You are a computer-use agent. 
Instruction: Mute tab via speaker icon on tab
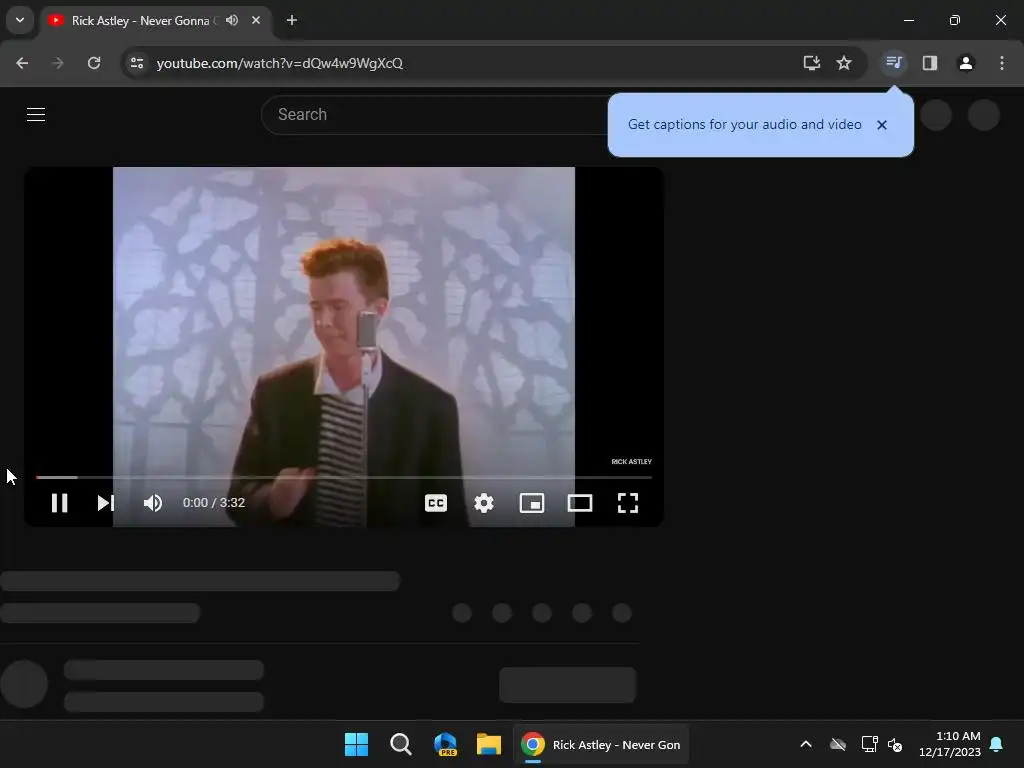232,20
